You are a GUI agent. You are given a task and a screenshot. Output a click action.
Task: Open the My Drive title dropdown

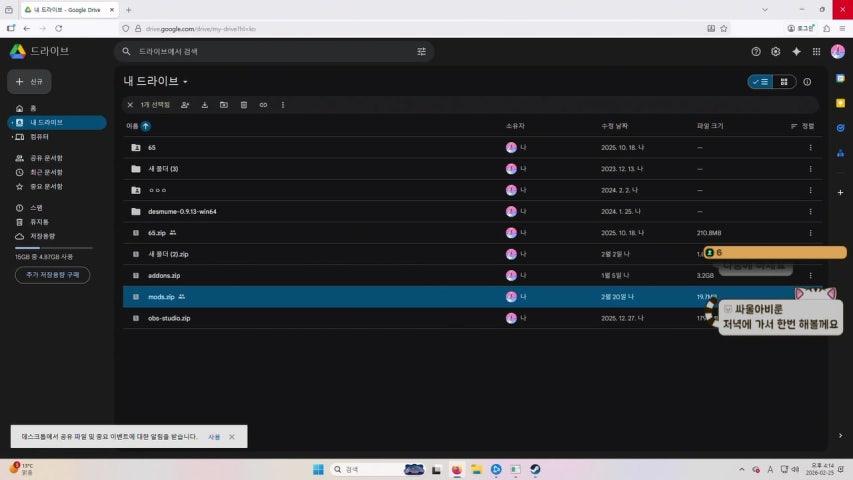coord(156,81)
